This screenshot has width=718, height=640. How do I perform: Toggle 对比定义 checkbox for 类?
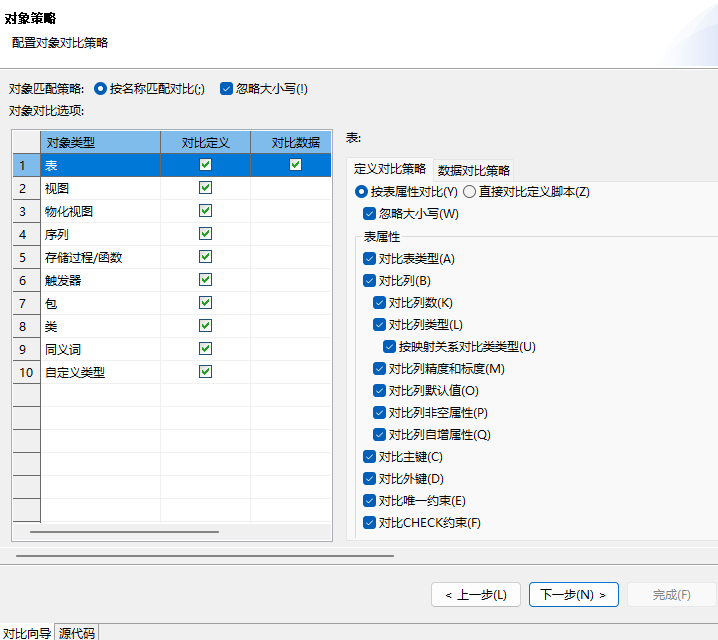click(206, 325)
